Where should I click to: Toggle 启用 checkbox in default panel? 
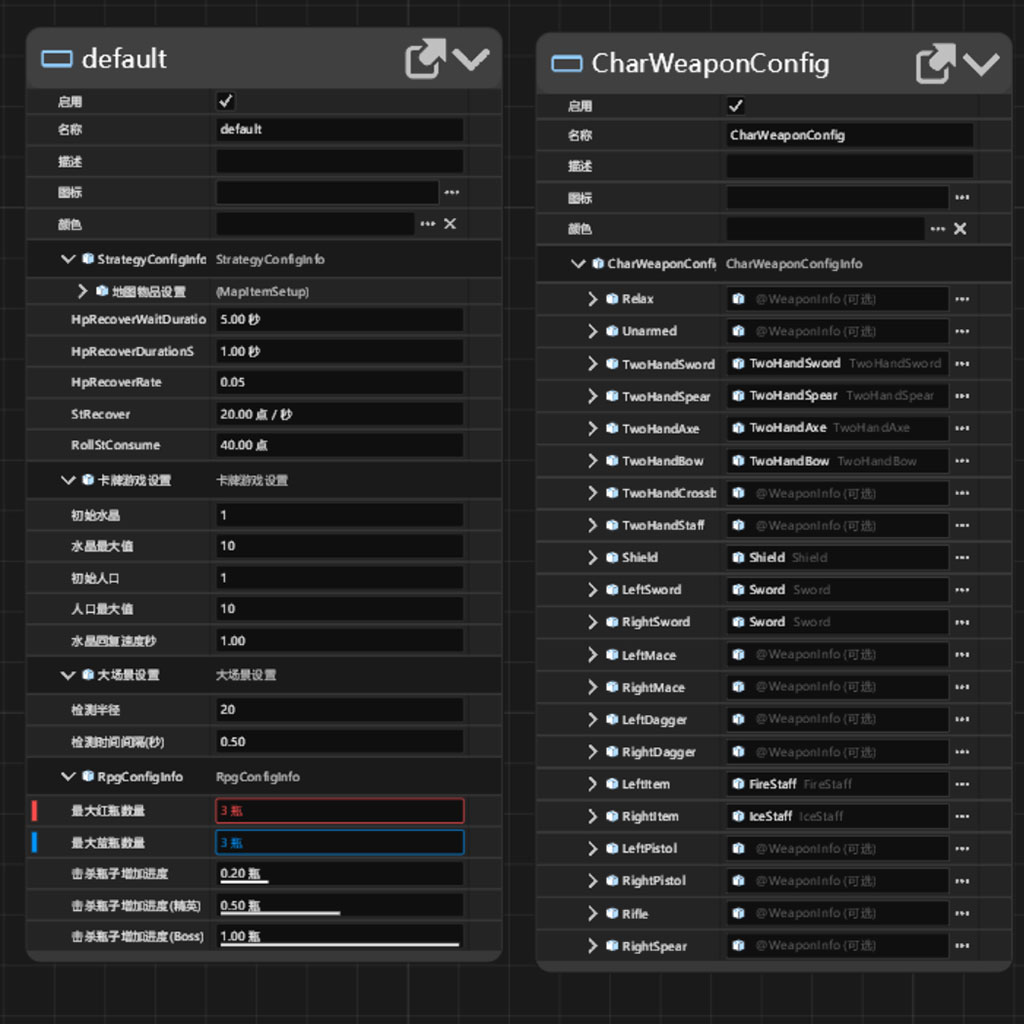[x=226, y=101]
